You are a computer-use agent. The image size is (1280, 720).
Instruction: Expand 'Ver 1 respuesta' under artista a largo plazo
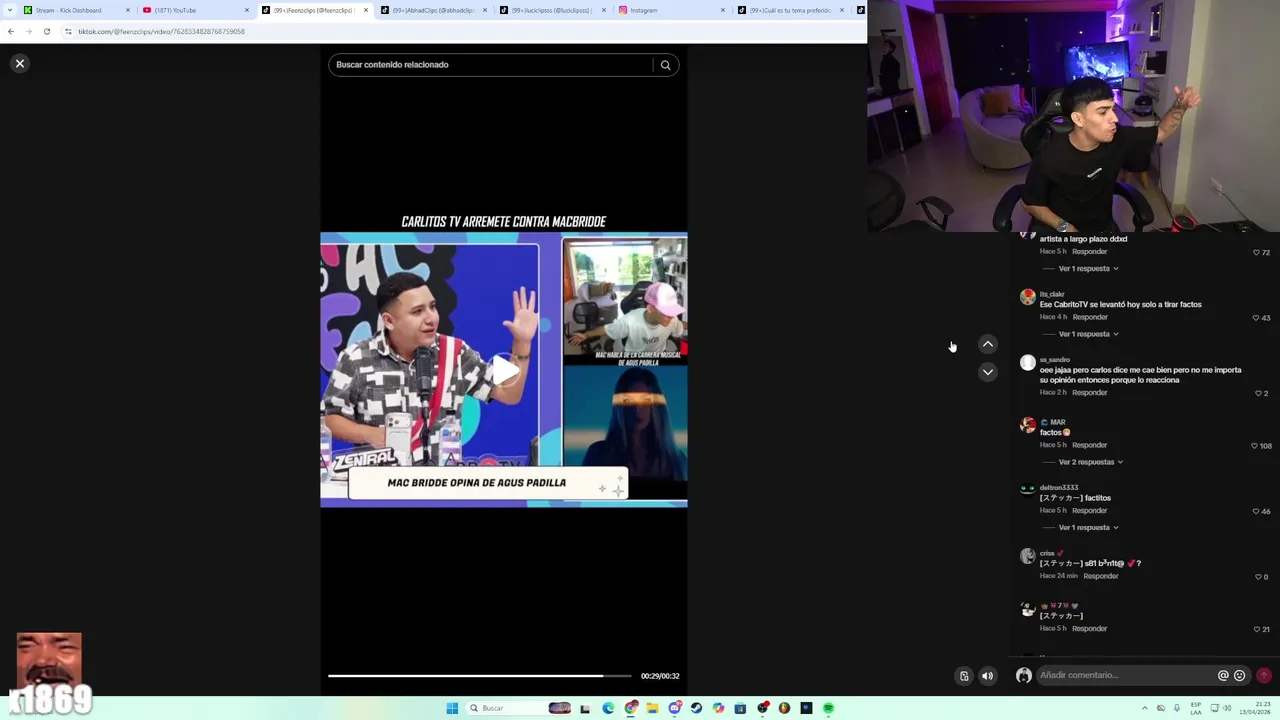1088,268
